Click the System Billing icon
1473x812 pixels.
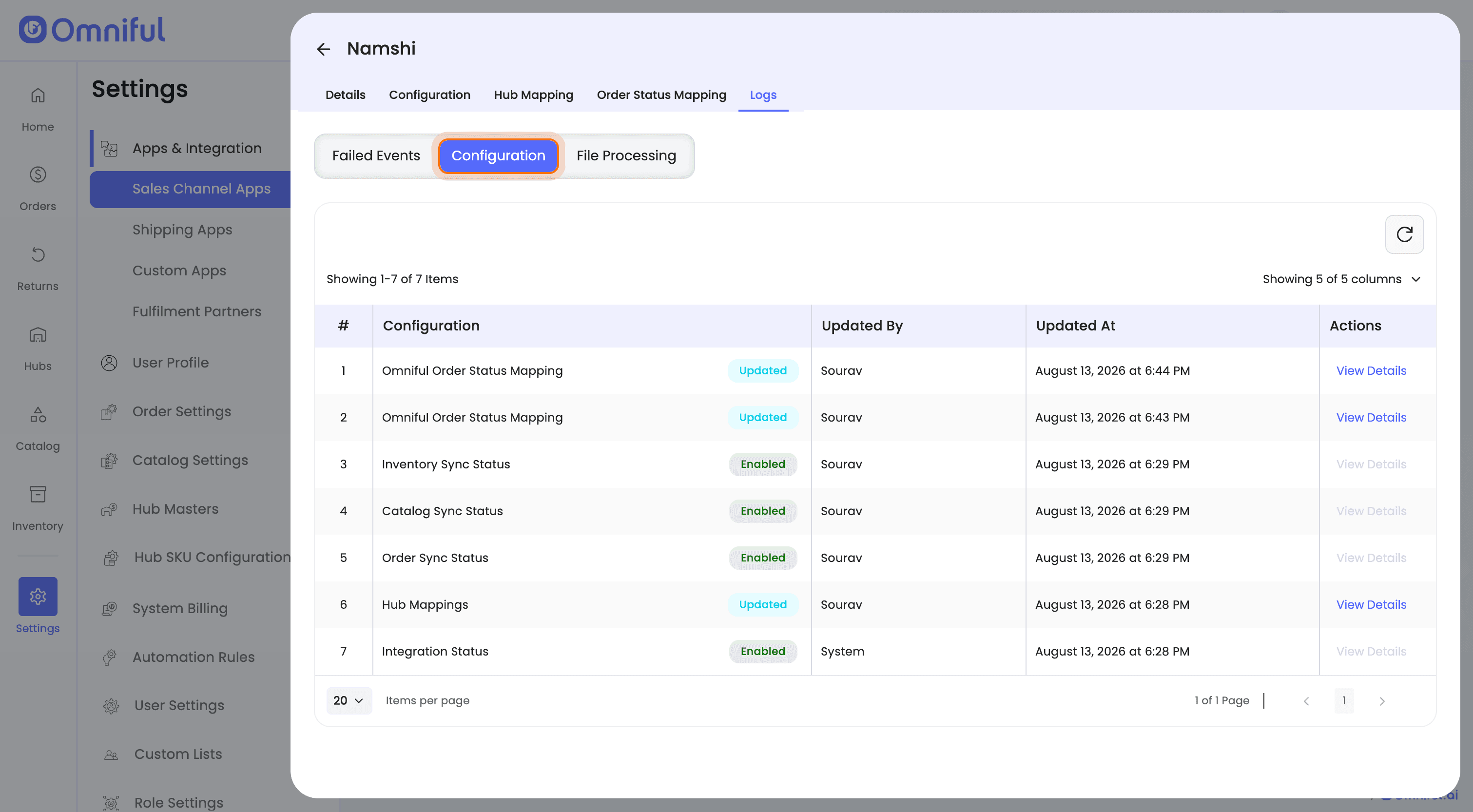click(109, 608)
